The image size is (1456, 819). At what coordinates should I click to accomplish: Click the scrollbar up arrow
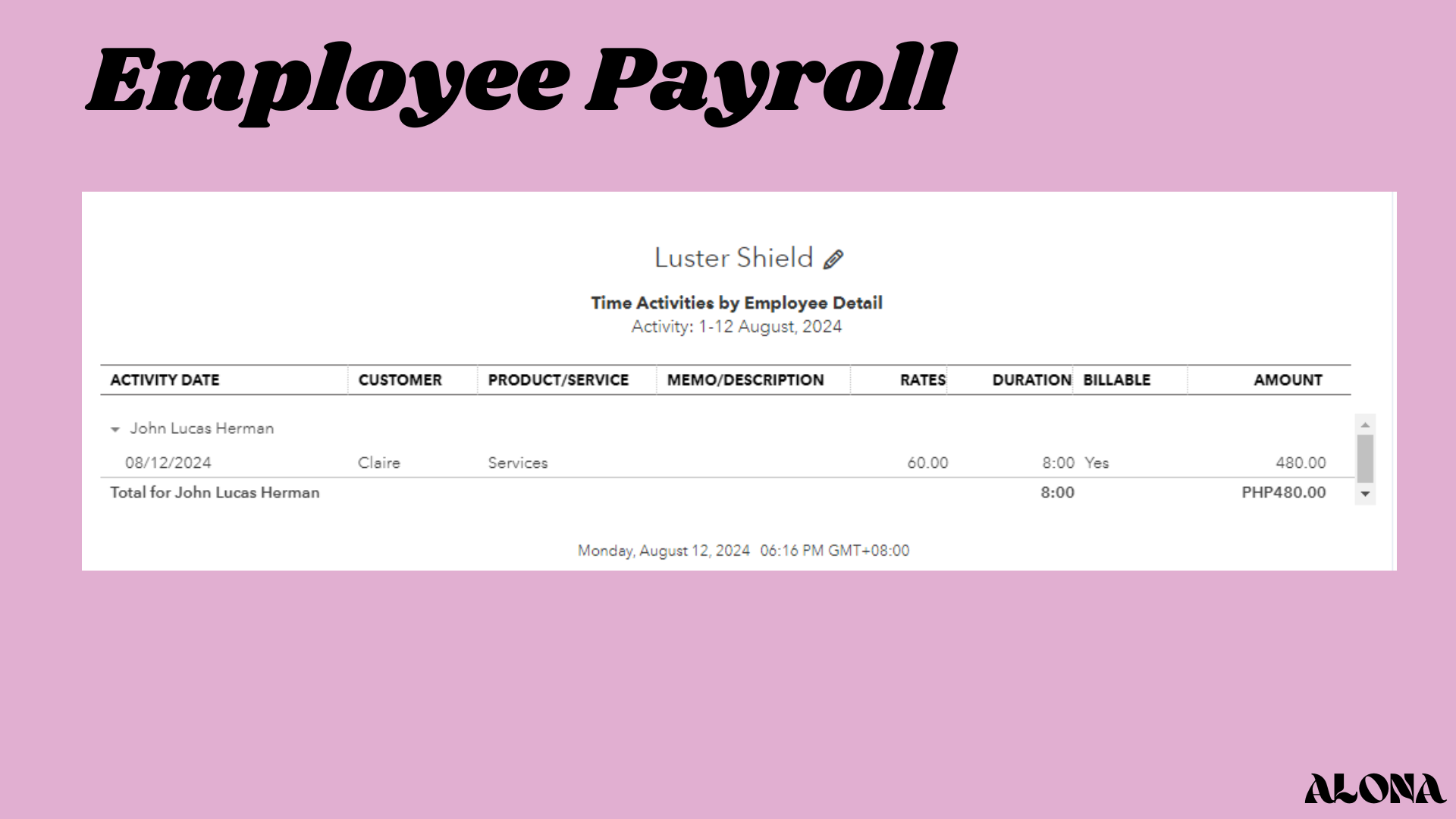point(1365,425)
